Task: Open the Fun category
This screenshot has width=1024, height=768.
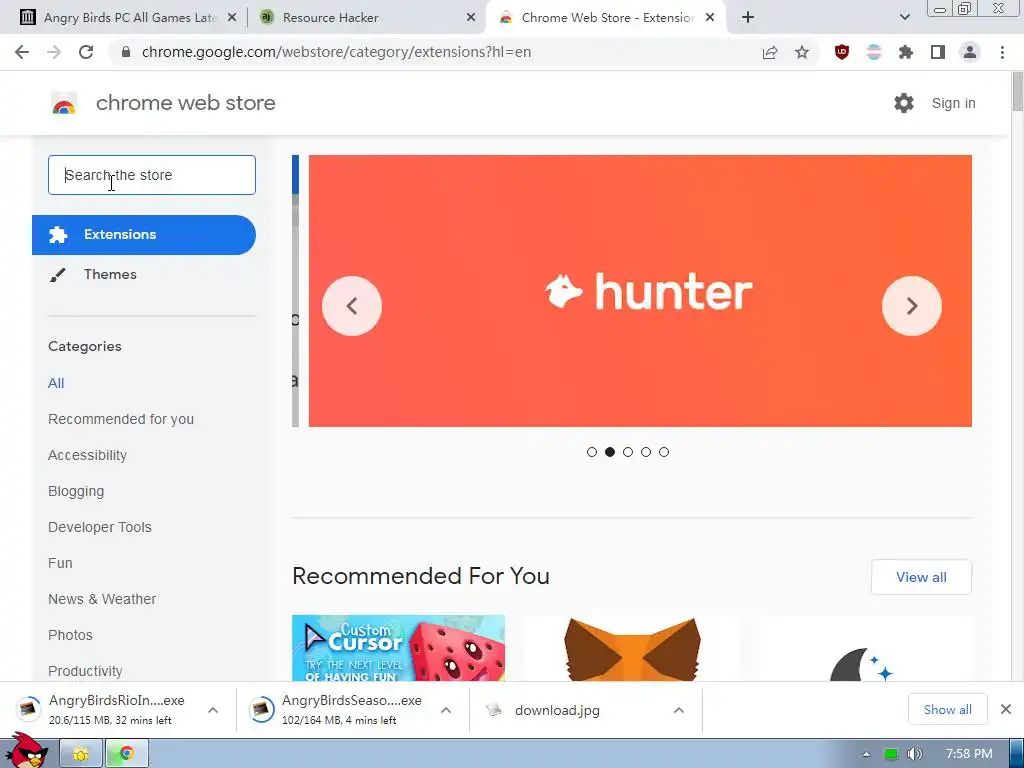Action: tap(60, 563)
